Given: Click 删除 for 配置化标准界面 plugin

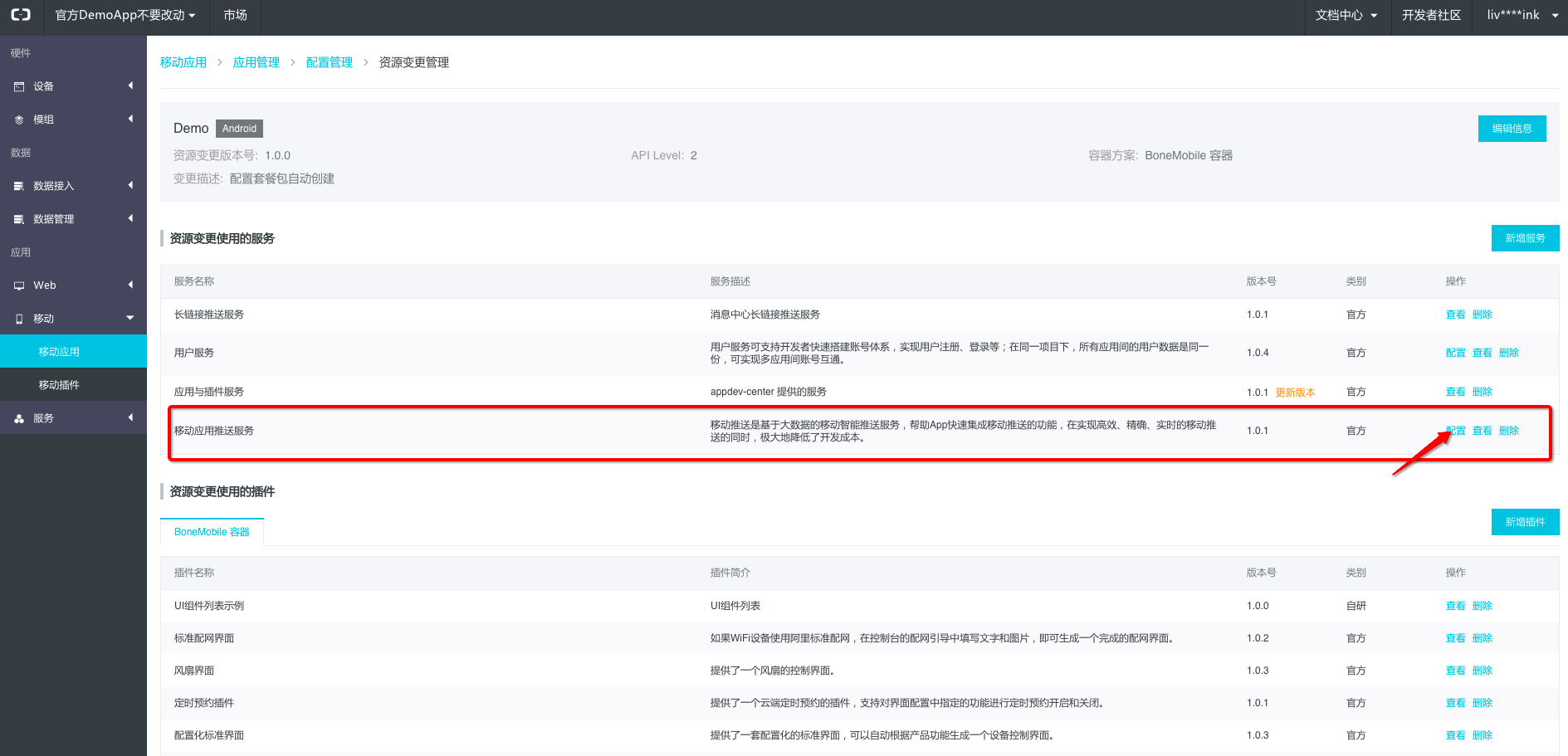Looking at the screenshot, I should click(x=1482, y=735).
